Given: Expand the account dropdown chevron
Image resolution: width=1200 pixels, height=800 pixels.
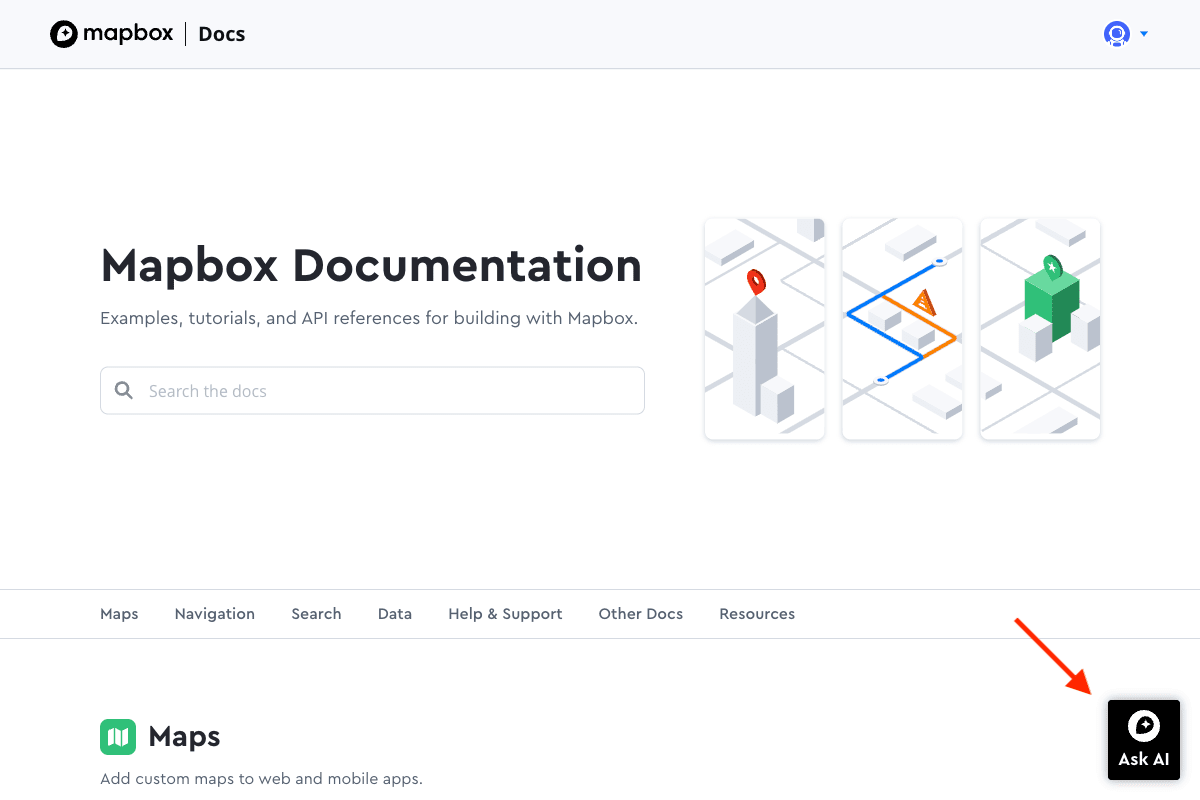Looking at the screenshot, I should pyautogui.click(x=1143, y=34).
